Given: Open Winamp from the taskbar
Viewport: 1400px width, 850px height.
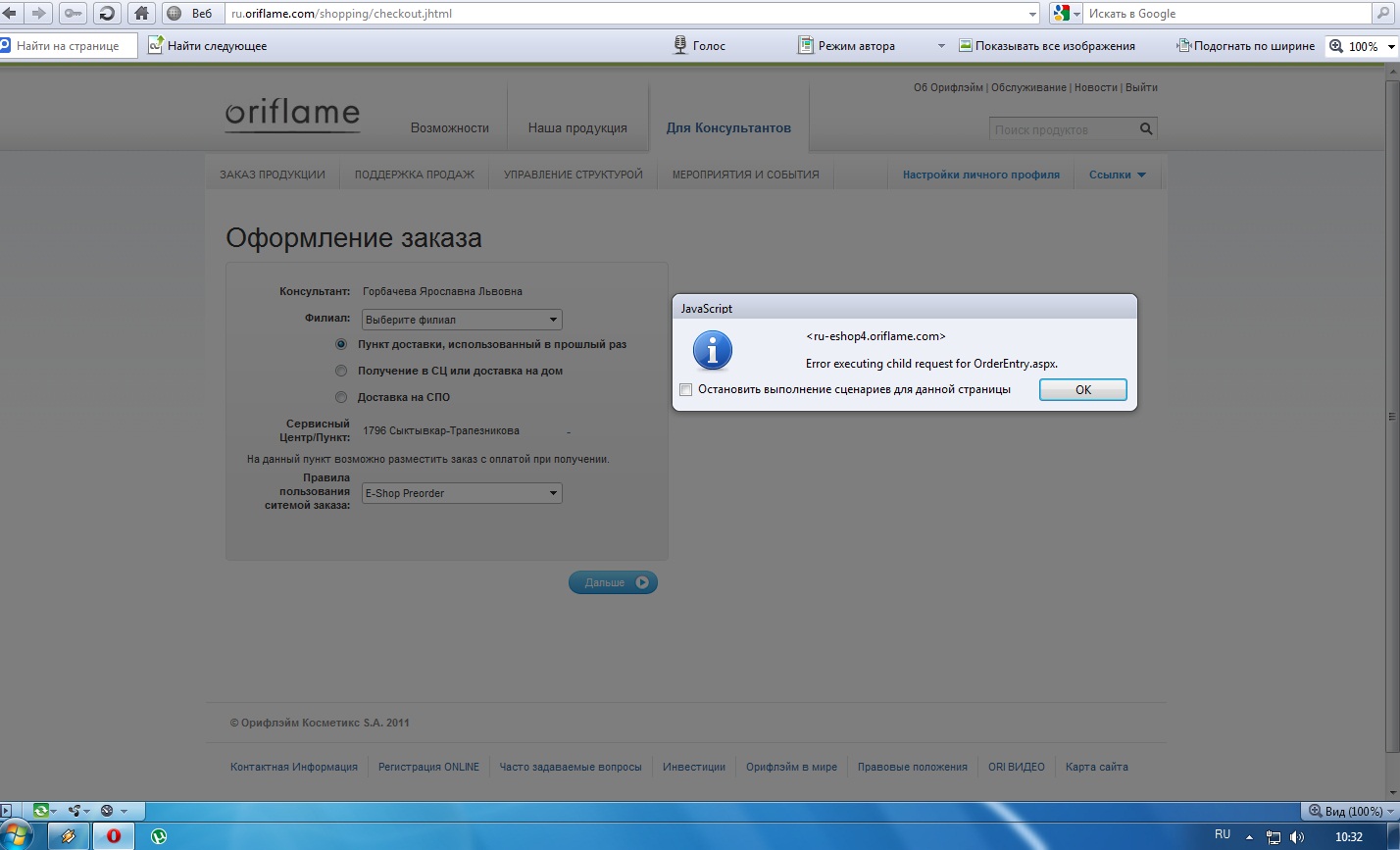Looking at the screenshot, I should click(x=68, y=836).
